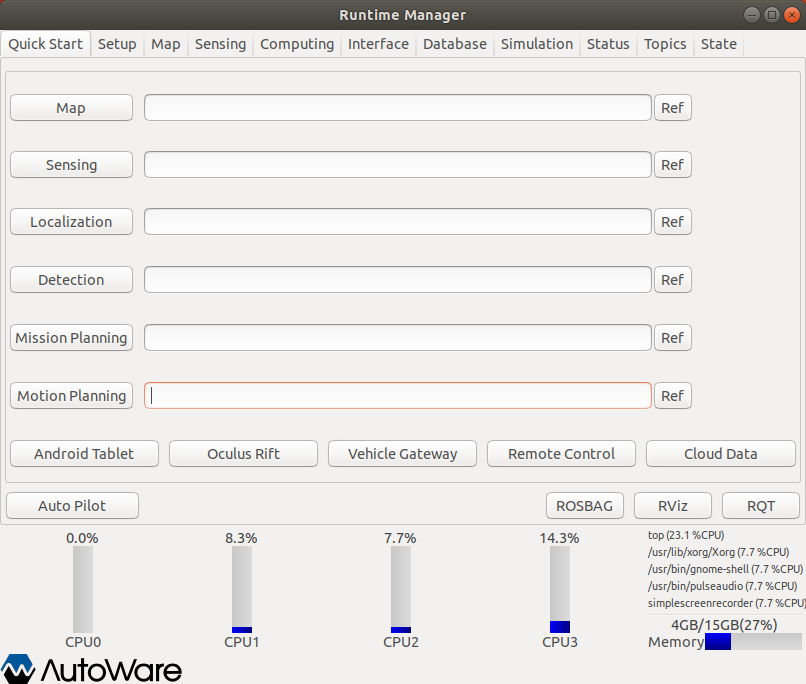
Task: Minimize the Runtime Manager window
Action: pos(752,15)
